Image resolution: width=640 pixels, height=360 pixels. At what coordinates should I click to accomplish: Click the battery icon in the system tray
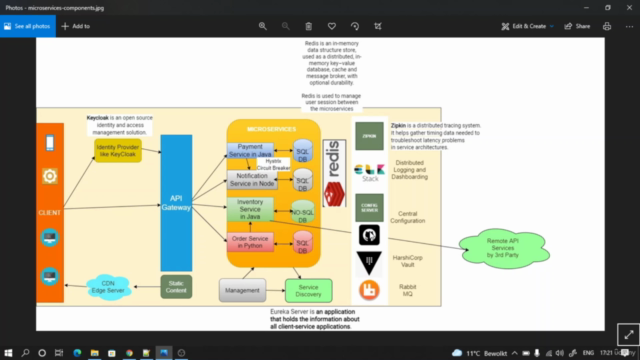pyautogui.click(x=526, y=353)
